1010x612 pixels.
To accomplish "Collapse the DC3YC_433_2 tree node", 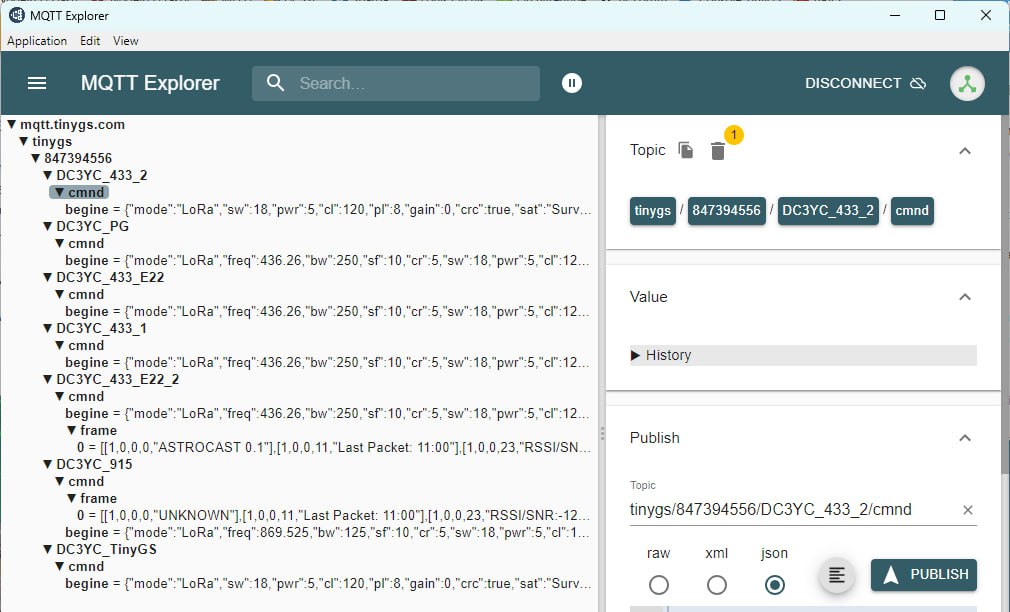I will pyautogui.click(x=48, y=175).
